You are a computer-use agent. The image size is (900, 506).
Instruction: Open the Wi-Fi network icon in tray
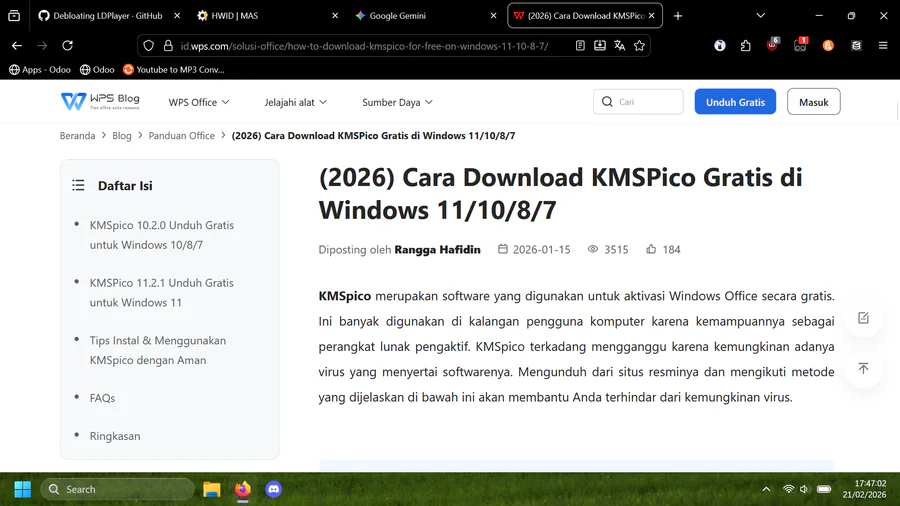(789, 489)
